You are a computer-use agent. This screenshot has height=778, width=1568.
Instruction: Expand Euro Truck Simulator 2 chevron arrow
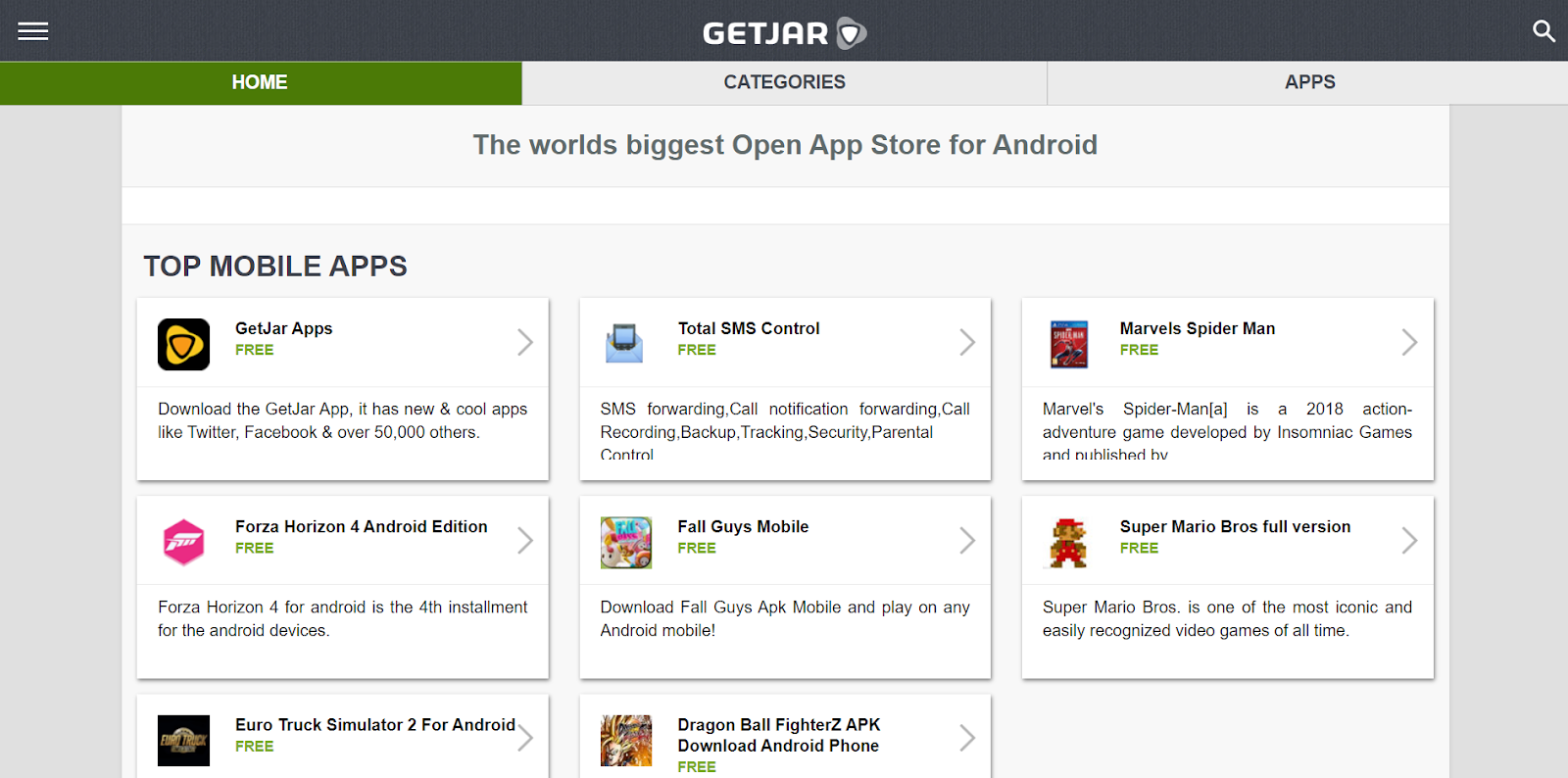click(525, 738)
